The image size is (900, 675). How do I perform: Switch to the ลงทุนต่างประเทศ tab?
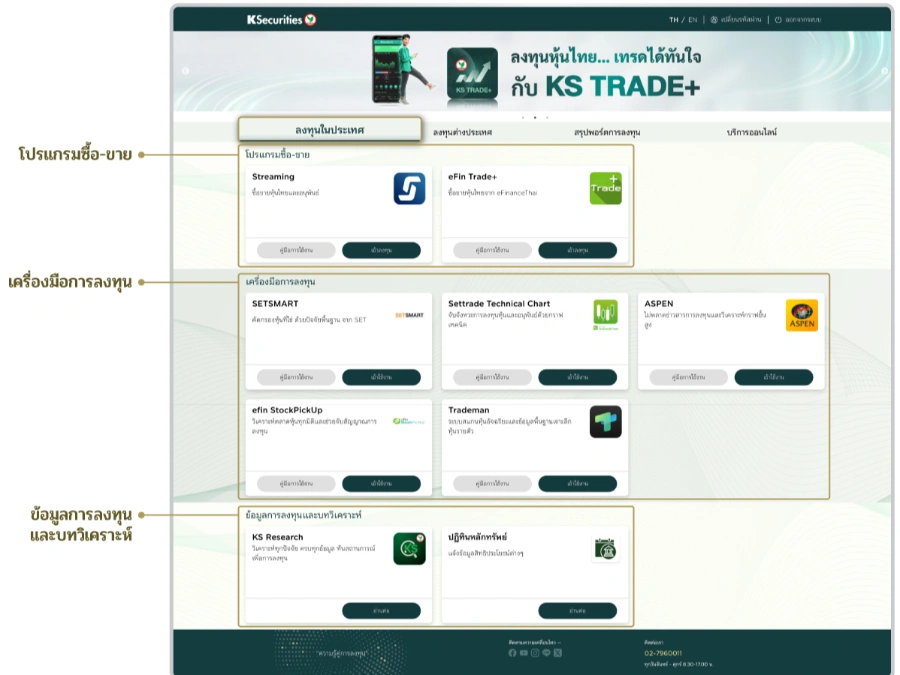click(462, 132)
